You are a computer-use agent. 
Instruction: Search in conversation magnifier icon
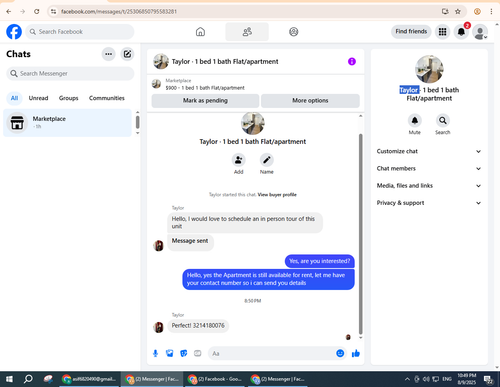point(443,120)
